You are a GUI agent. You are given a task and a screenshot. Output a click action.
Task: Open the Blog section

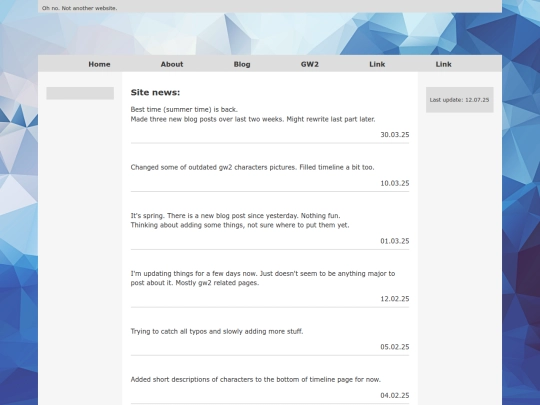point(242,64)
